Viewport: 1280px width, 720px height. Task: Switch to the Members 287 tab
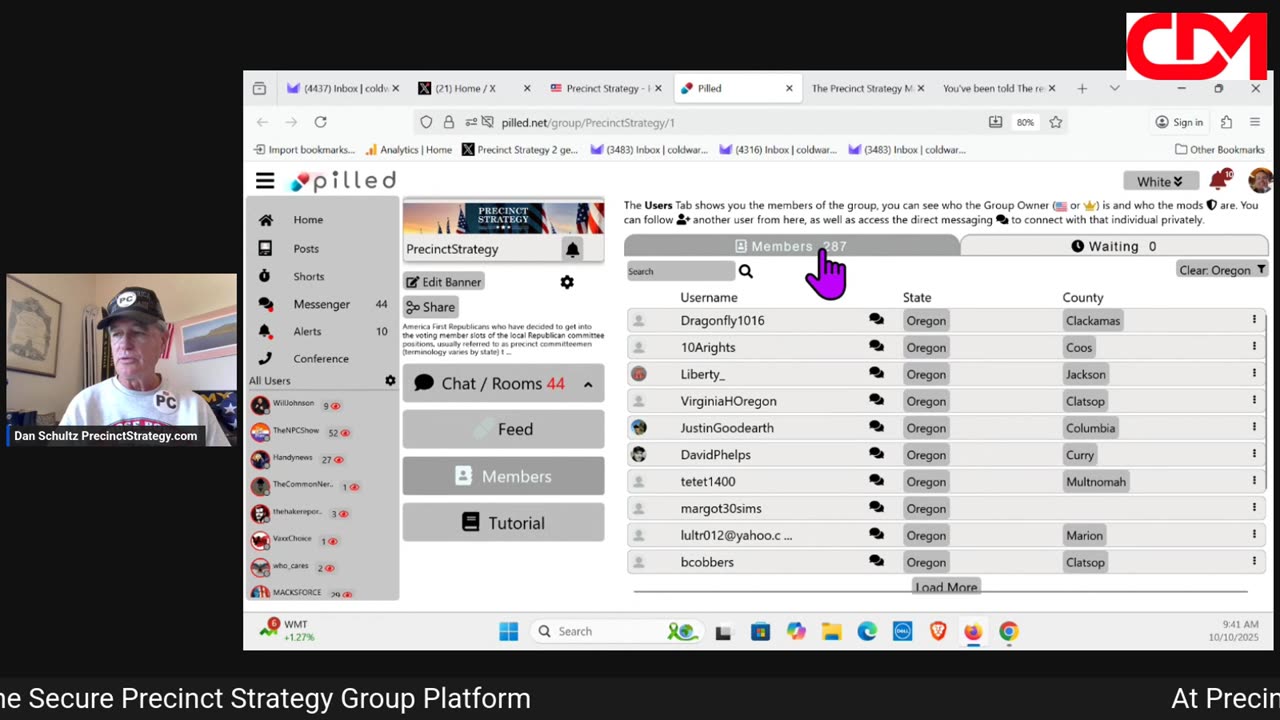tap(791, 246)
